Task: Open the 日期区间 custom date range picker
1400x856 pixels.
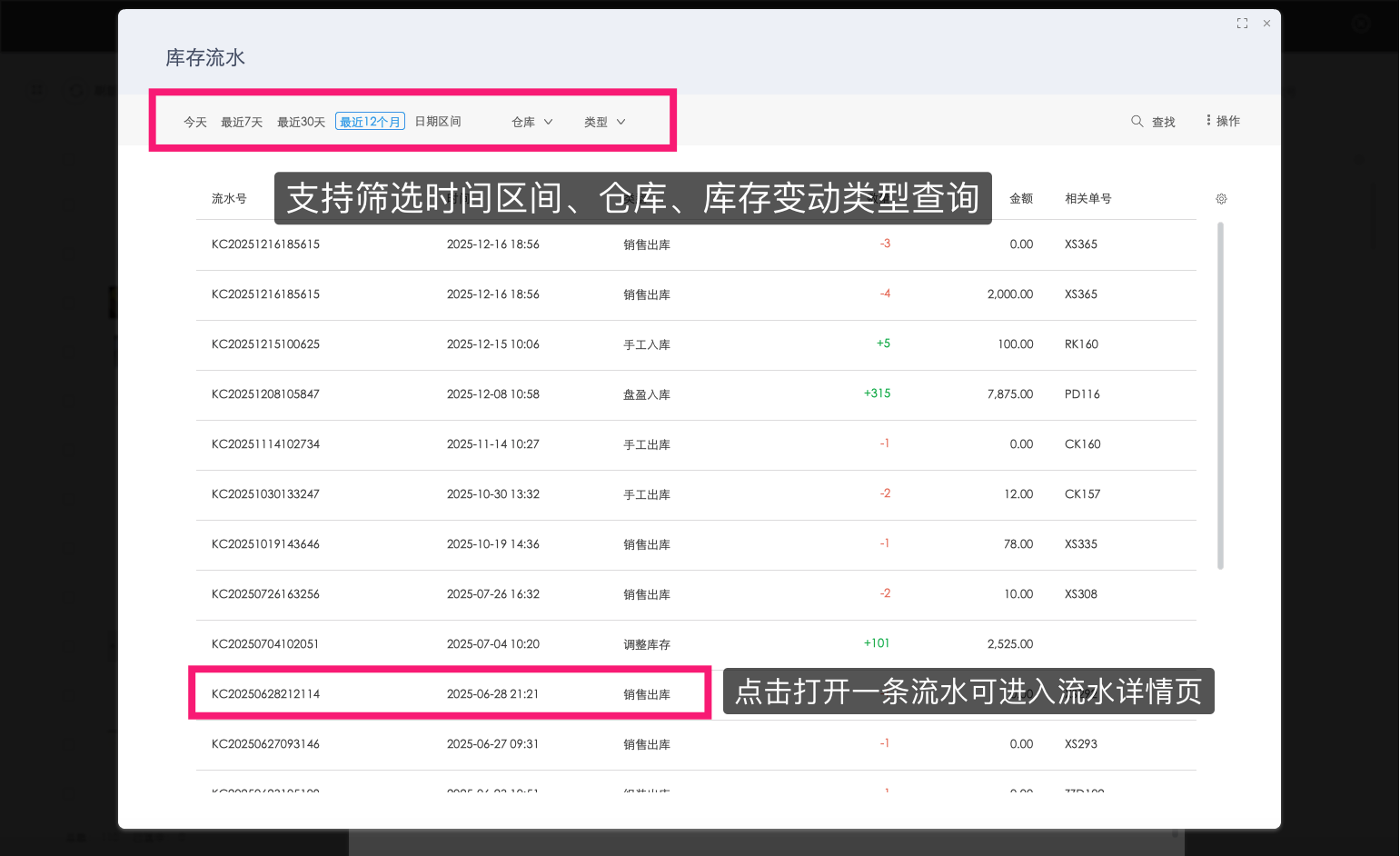Action: [x=437, y=121]
